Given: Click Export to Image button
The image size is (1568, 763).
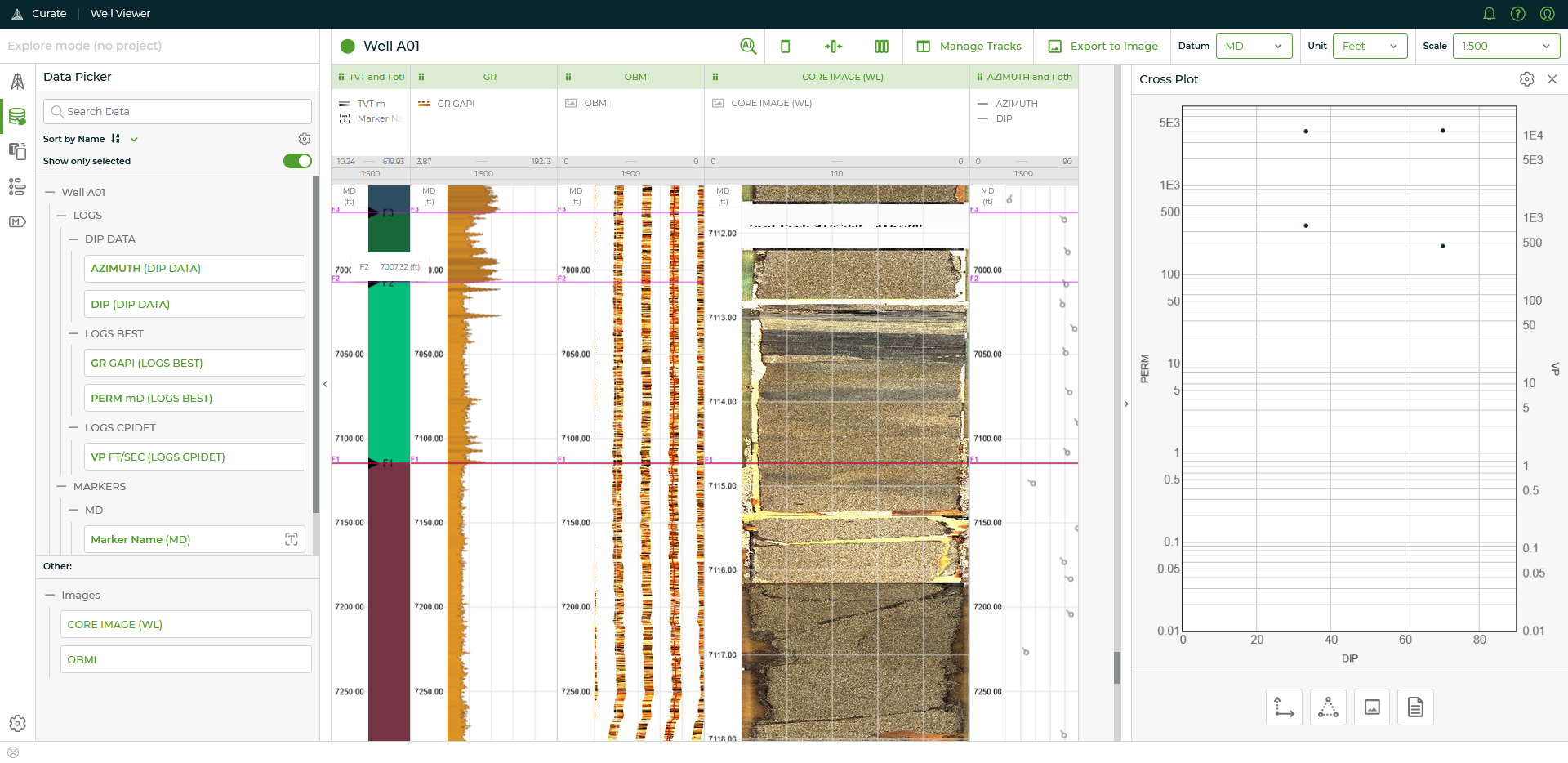Looking at the screenshot, I should click(x=1103, y=47).
